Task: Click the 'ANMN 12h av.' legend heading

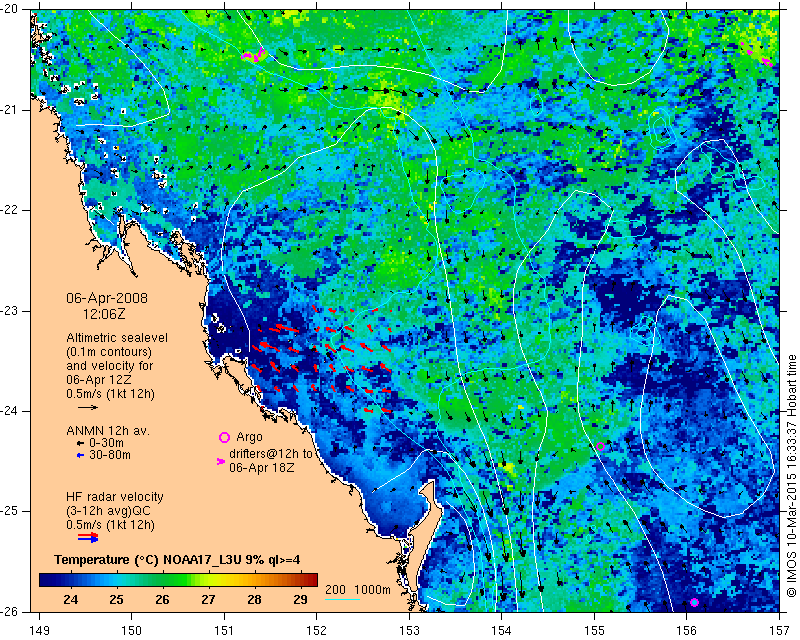Action: (x=108, y=431)
